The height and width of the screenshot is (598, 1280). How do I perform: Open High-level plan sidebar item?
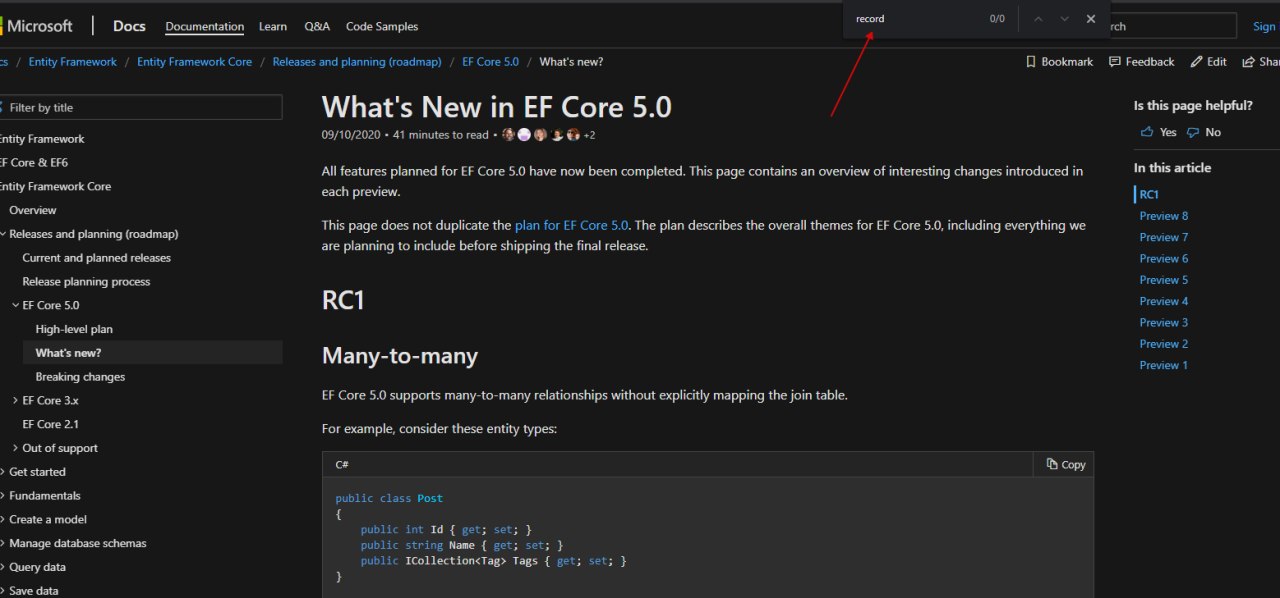(74, 329)
